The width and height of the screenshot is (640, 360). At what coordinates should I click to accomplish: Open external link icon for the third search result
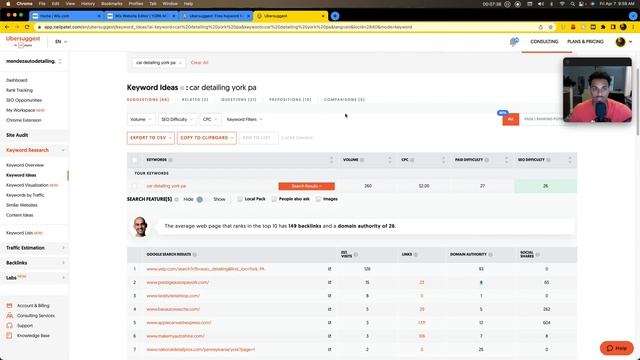point(329,296)
